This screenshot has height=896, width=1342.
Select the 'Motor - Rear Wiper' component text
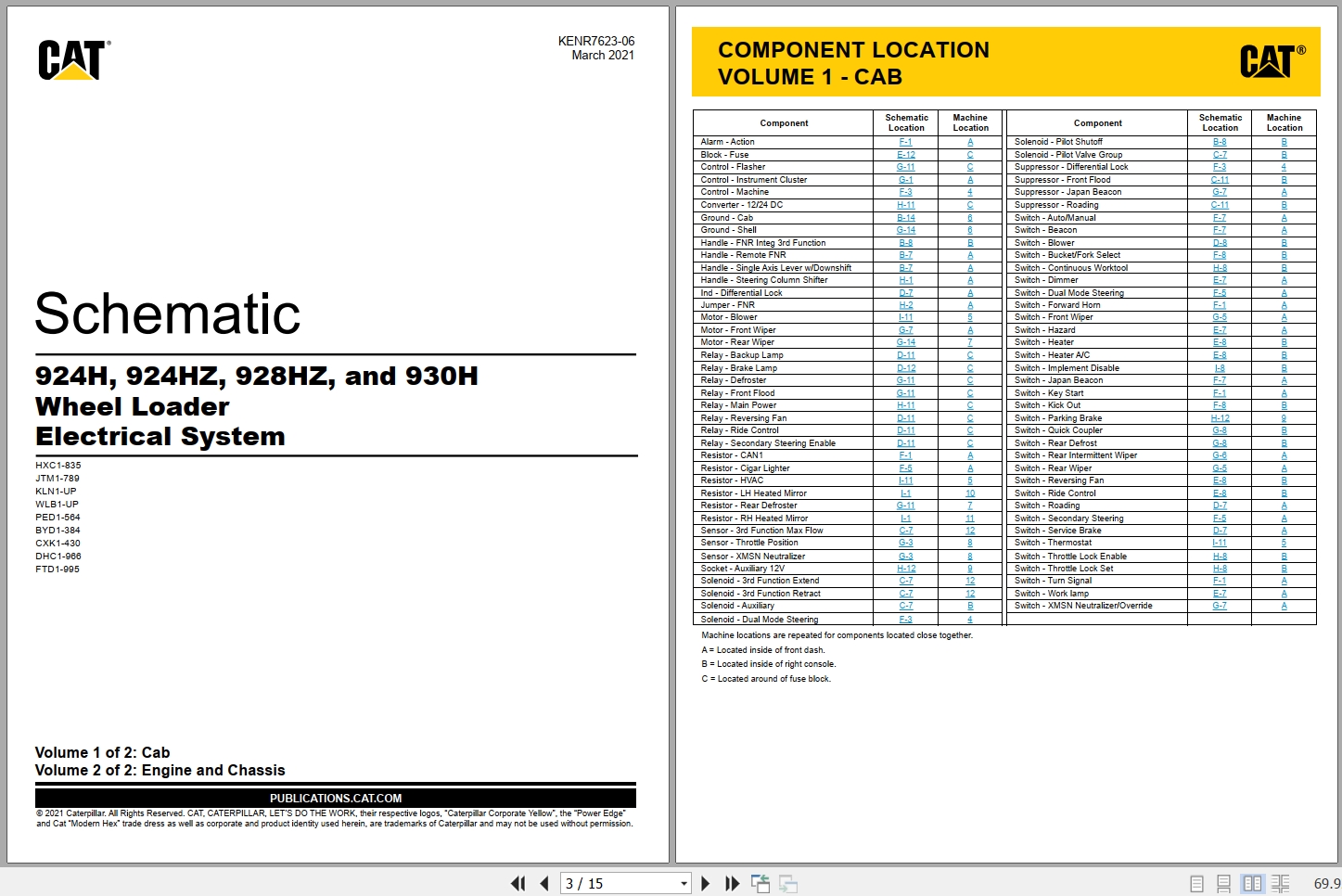pyautogui.click(x=737, y=342)
